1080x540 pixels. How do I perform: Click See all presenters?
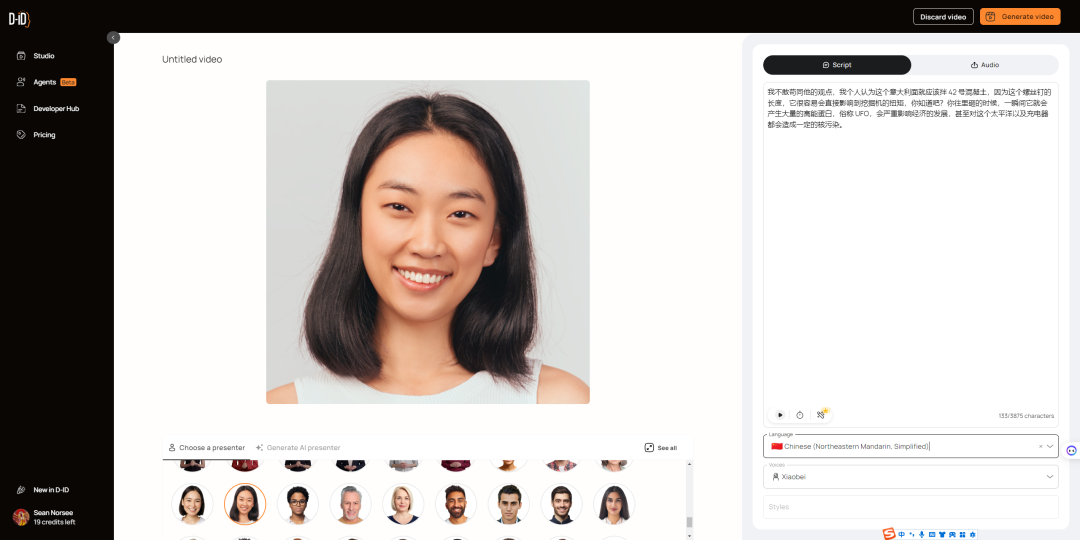pos(661,448)
